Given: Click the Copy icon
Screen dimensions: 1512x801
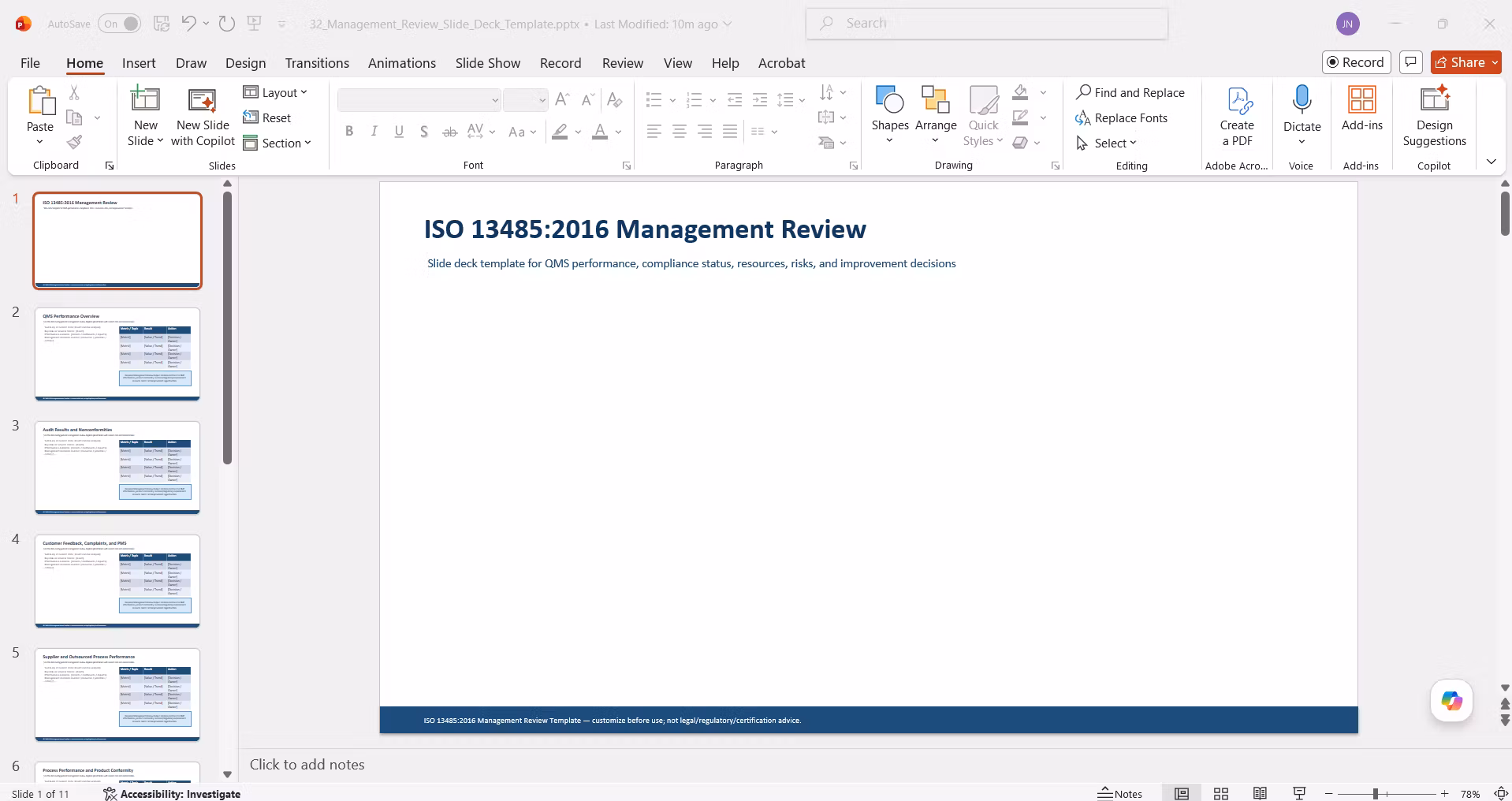Looking at the screenshot, I should (x=74, y=117).
